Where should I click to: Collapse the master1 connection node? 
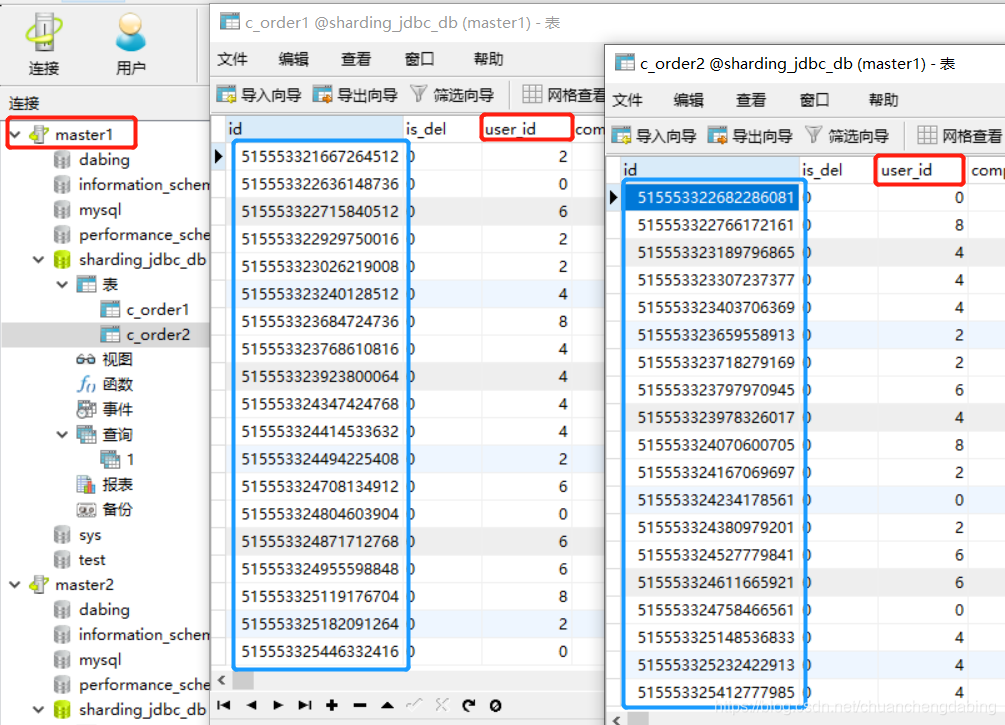[x=15, y=135]
